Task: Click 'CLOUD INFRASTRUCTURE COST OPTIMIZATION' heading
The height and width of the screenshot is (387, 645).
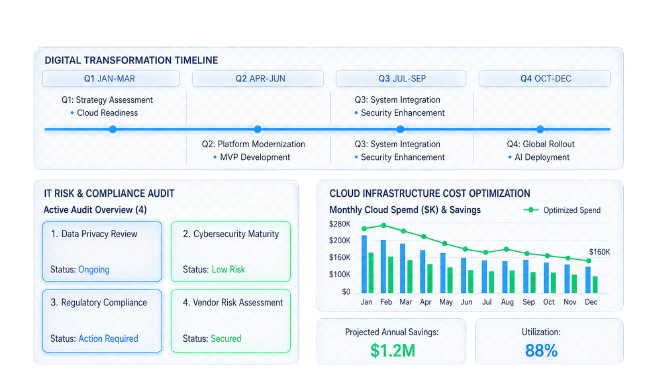Action: [x=430, y=194]
